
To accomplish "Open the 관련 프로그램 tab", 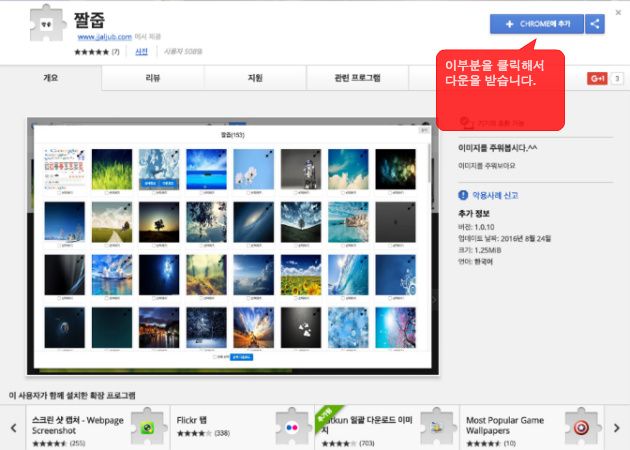I will (358, 78).
